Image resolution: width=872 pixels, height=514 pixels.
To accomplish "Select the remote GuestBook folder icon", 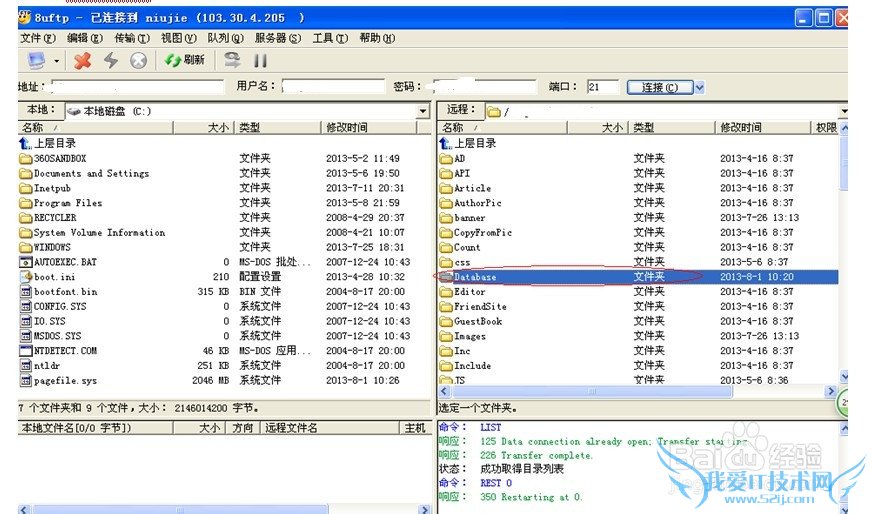I will 446,321.
